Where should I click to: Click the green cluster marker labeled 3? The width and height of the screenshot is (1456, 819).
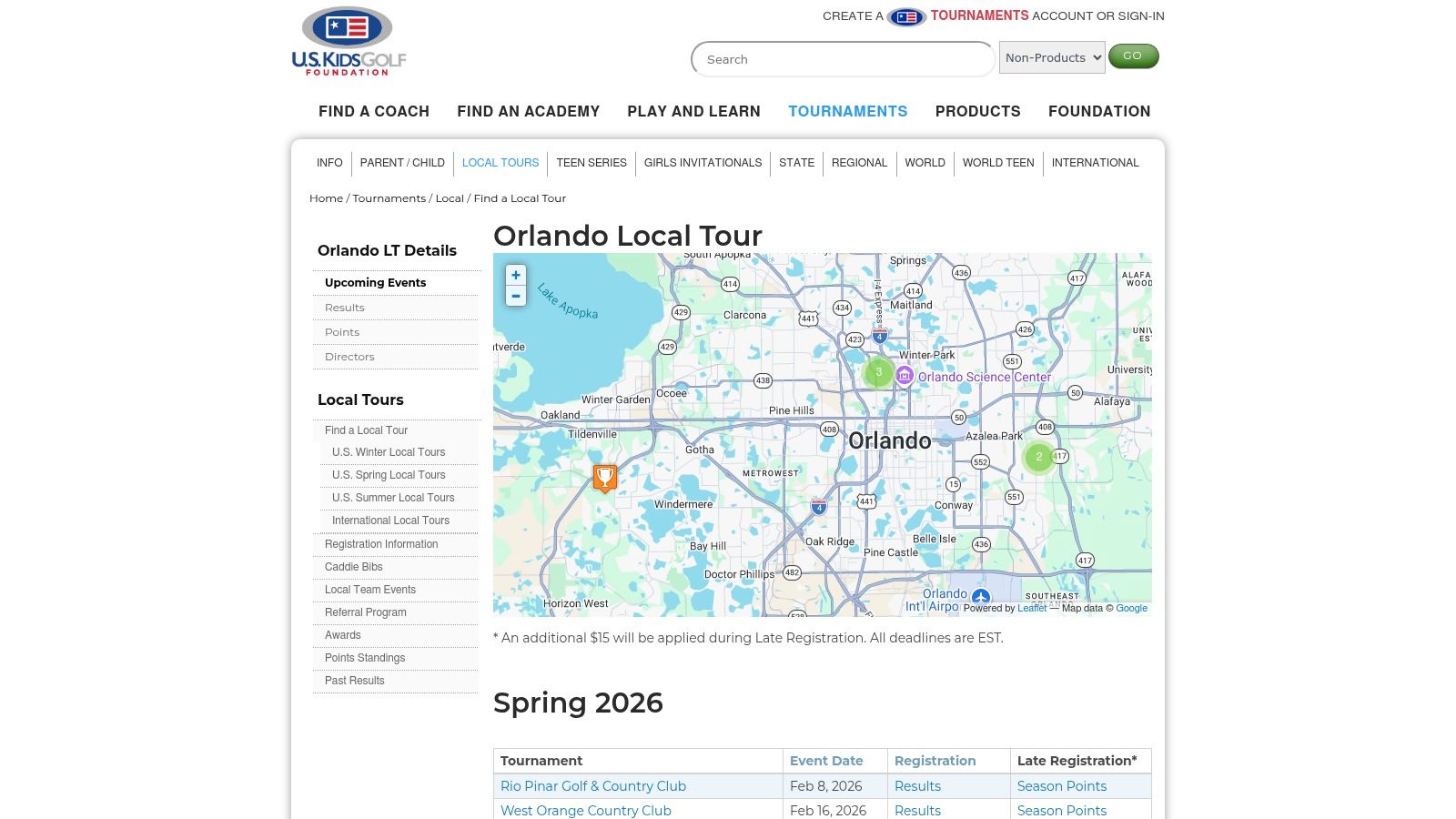(878, 371)
